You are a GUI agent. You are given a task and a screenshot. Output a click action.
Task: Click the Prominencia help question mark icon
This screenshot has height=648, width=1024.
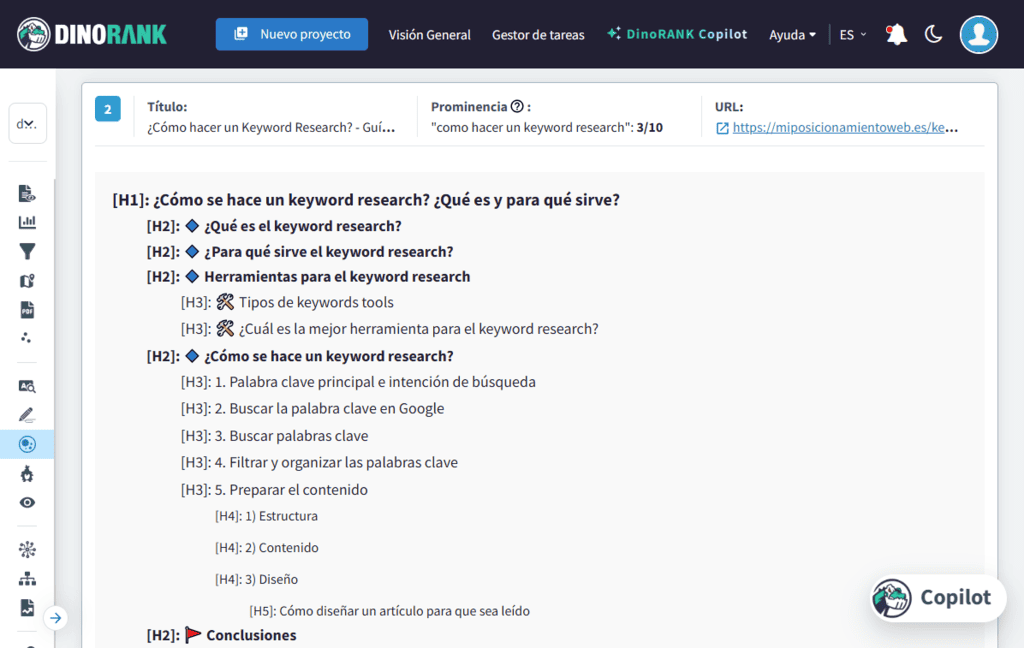(x=517, y=107)
